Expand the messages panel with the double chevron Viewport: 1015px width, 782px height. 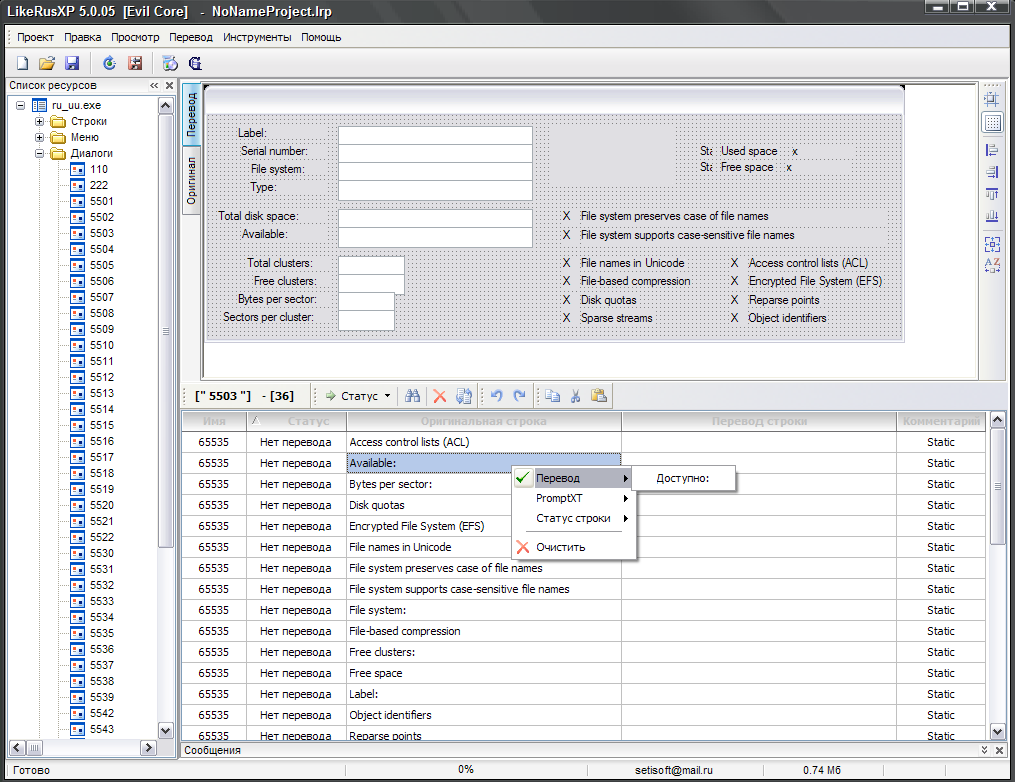[x=985, y=750]
